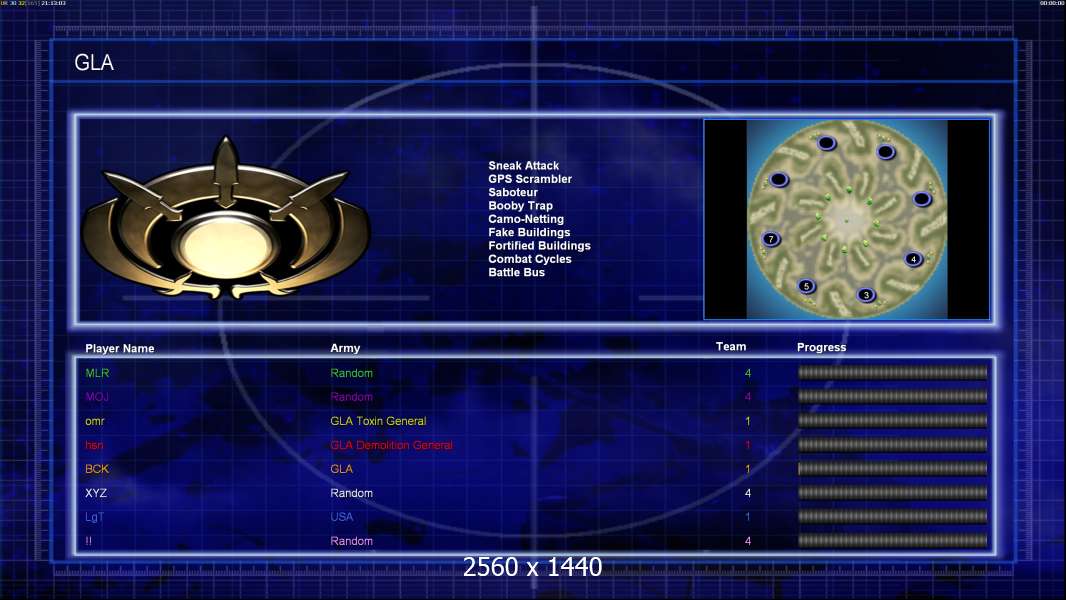Click the progress bar in the !! row
Image resolution: width=1066 pixels, height=600 pixels.
click(x=892, y=541)
